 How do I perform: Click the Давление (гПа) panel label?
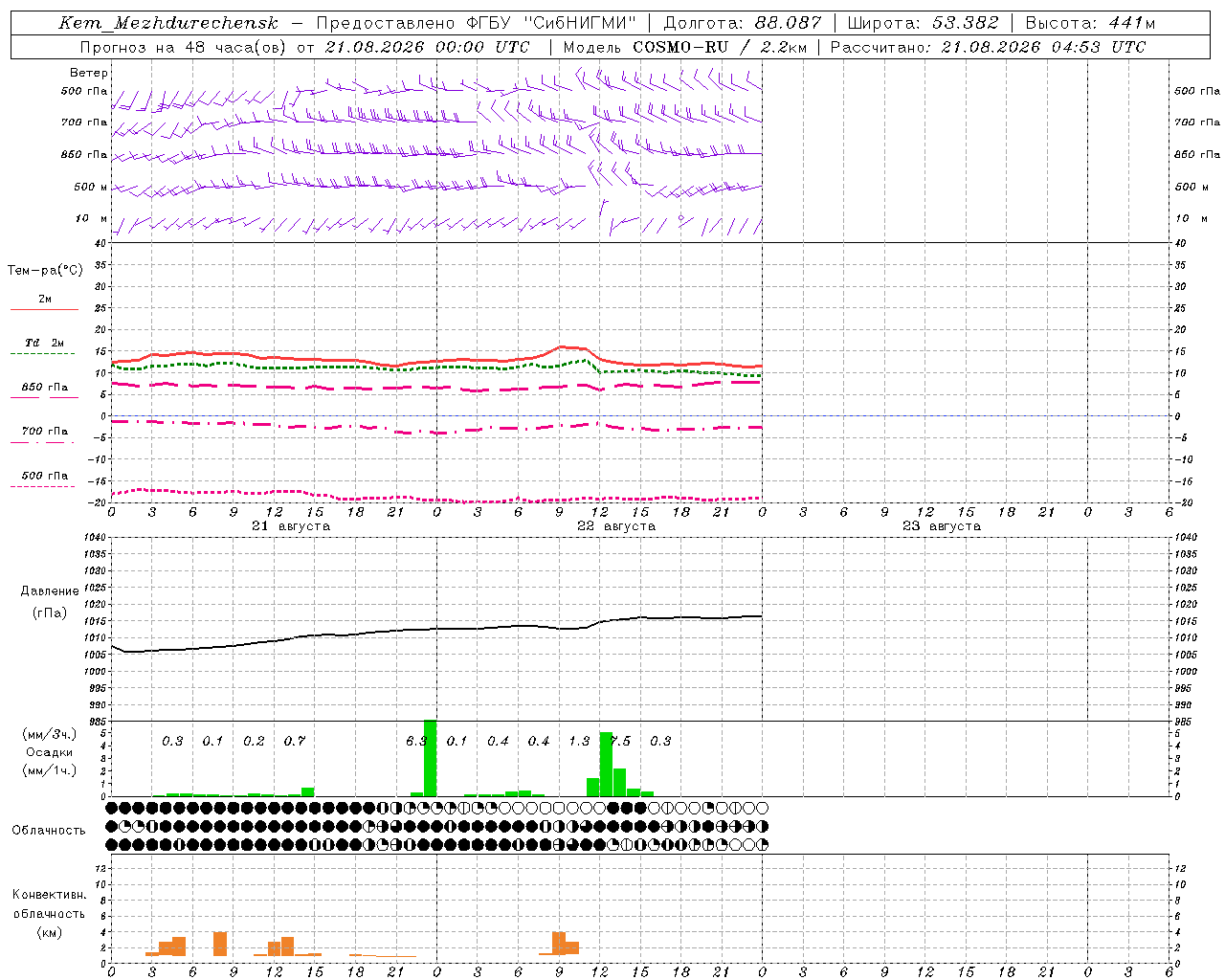click(x=50, y=602)
